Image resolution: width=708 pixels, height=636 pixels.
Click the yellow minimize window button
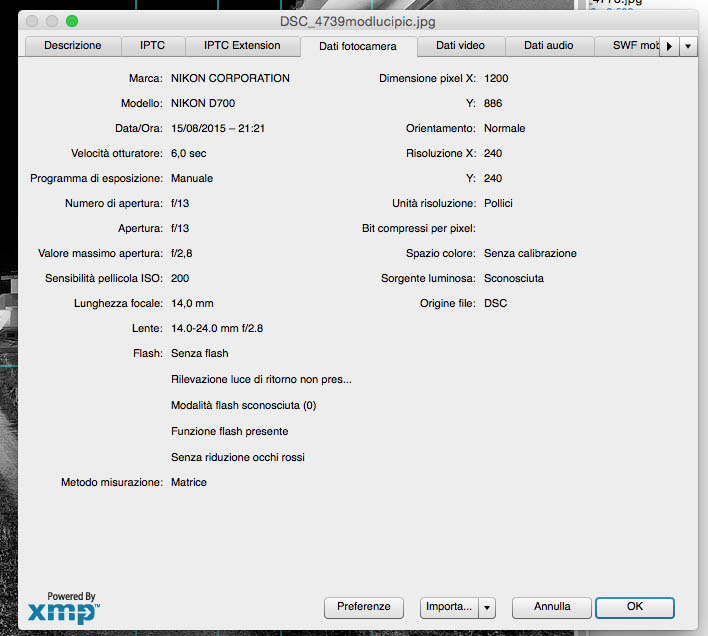[52, 21]
